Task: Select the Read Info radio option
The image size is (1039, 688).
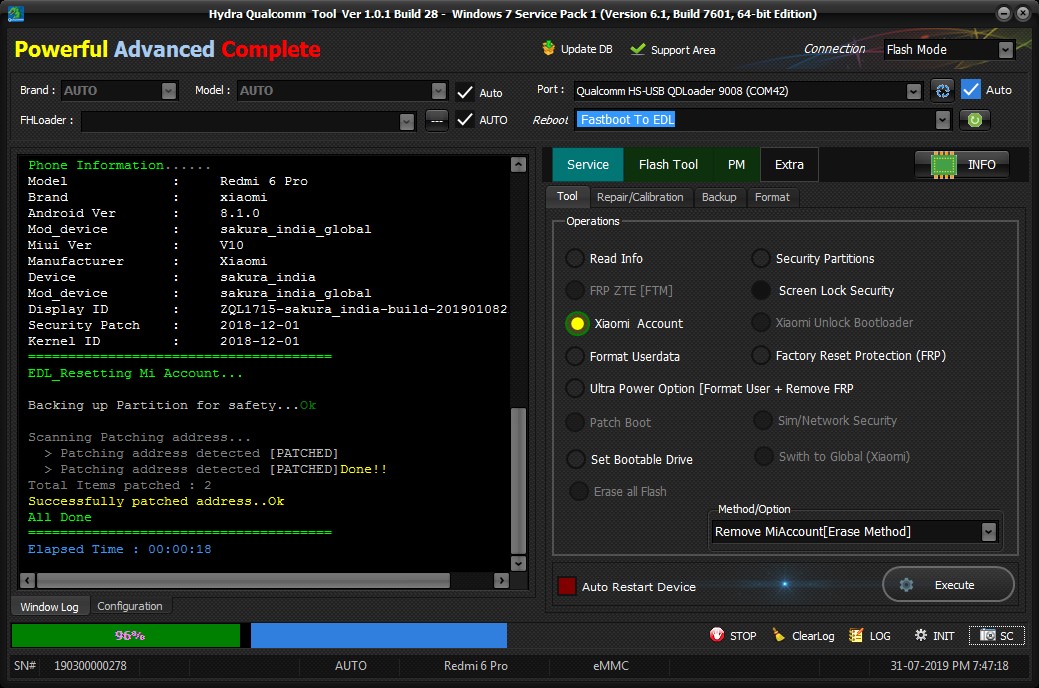Action: (x=575, y=258)
